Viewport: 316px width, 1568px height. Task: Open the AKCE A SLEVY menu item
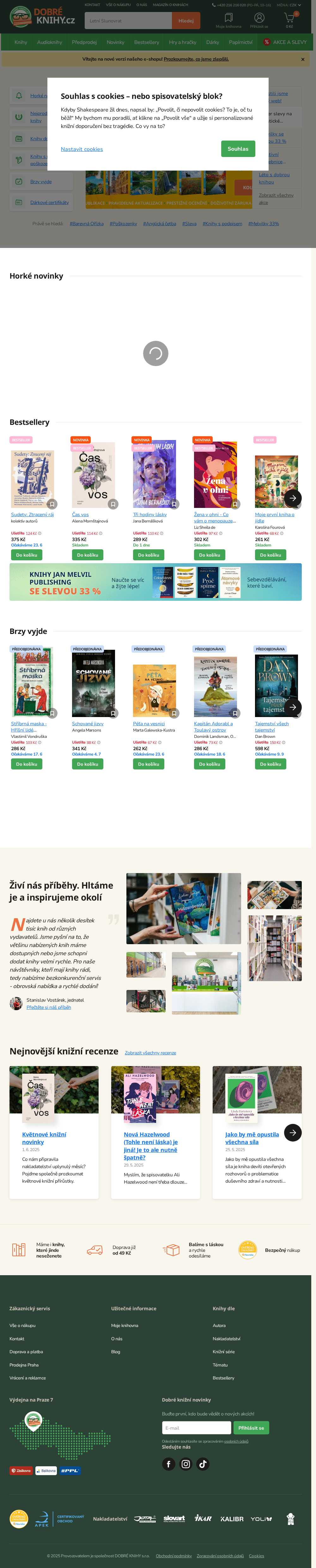tap(285, 42)
